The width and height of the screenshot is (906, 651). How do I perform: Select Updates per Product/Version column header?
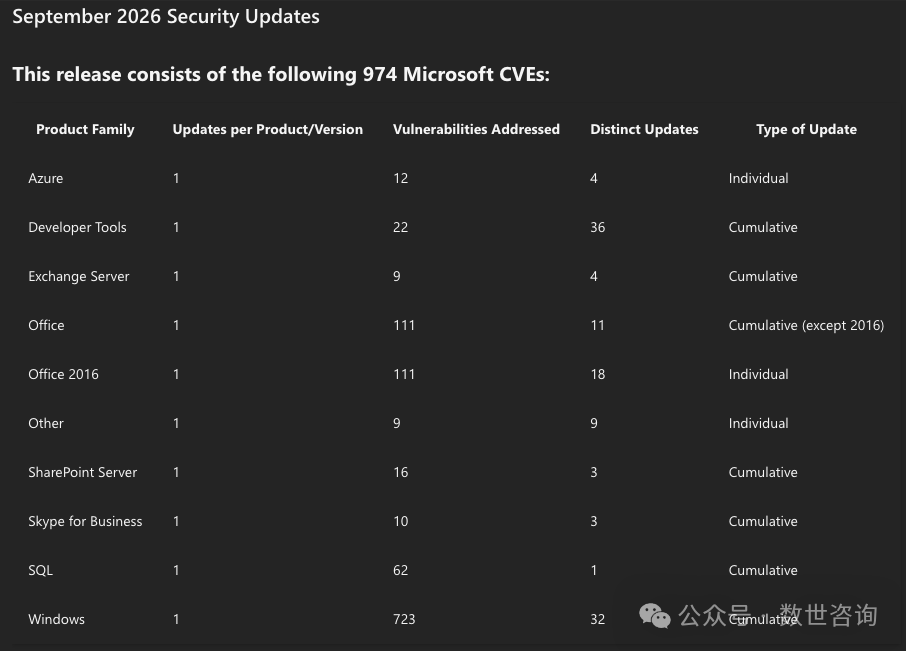(268, 129)
